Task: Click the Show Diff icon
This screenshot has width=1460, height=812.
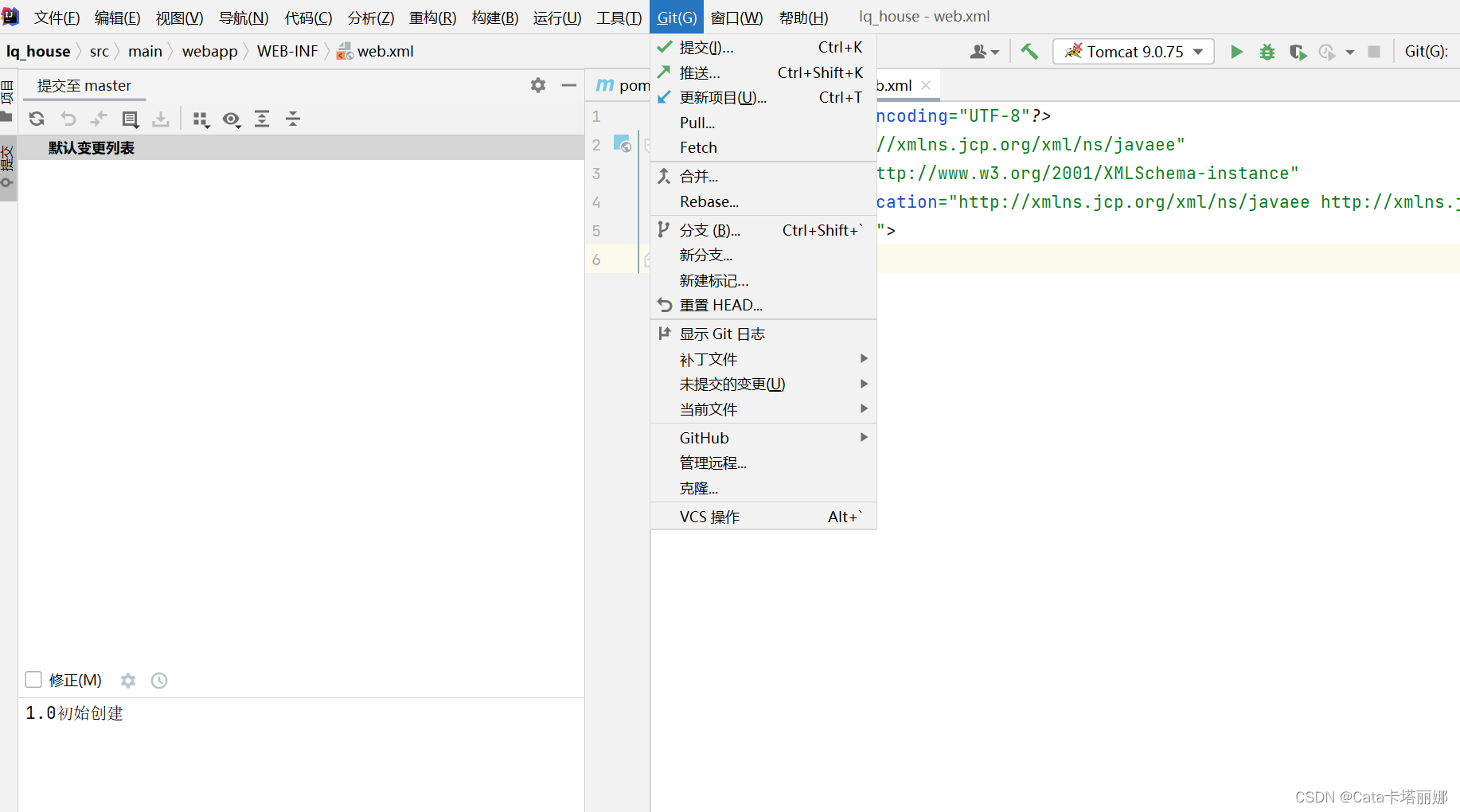Action: [x=131, y=119]
